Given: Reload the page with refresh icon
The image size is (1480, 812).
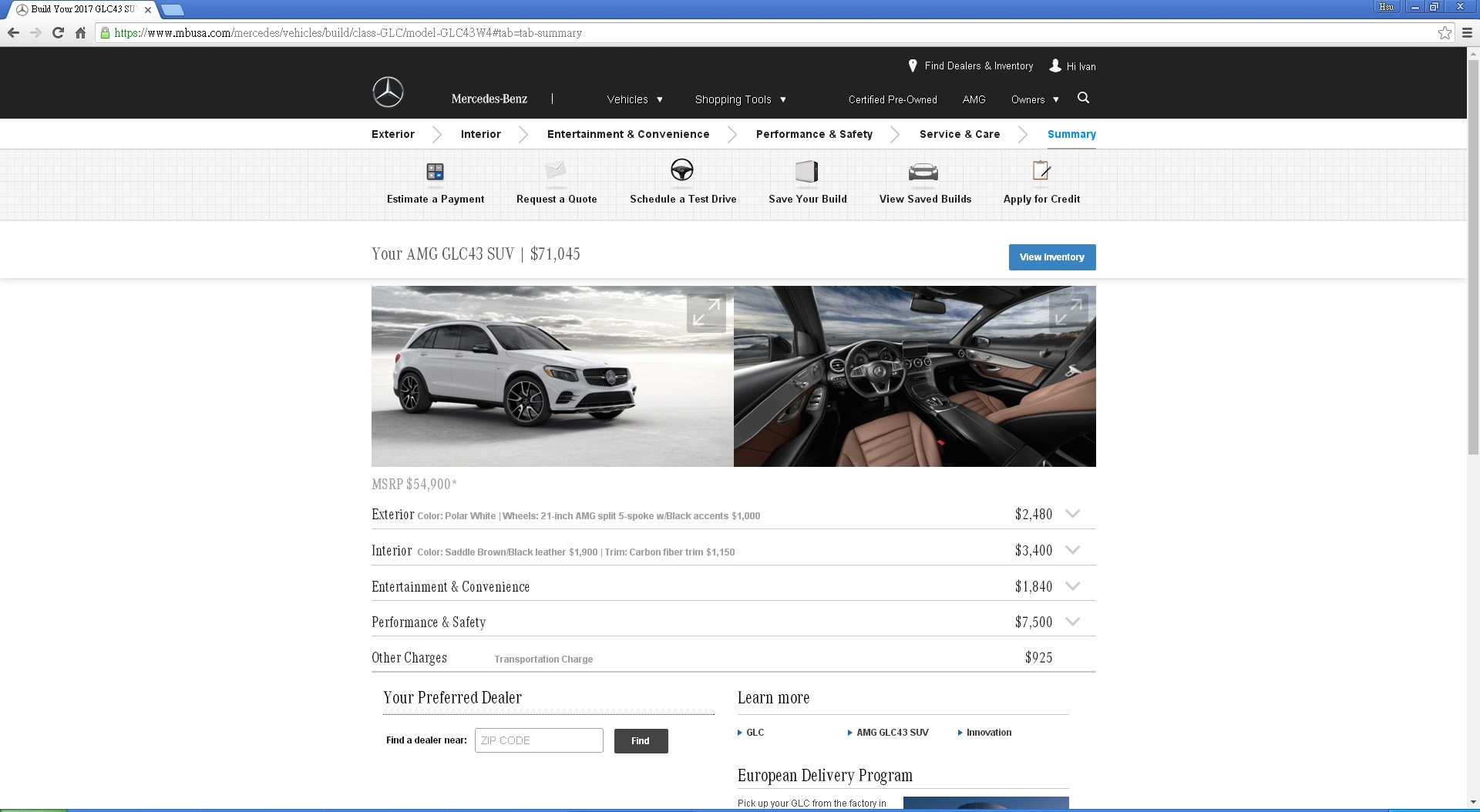Looking at the screenshot, I should (x=58, y=32).
